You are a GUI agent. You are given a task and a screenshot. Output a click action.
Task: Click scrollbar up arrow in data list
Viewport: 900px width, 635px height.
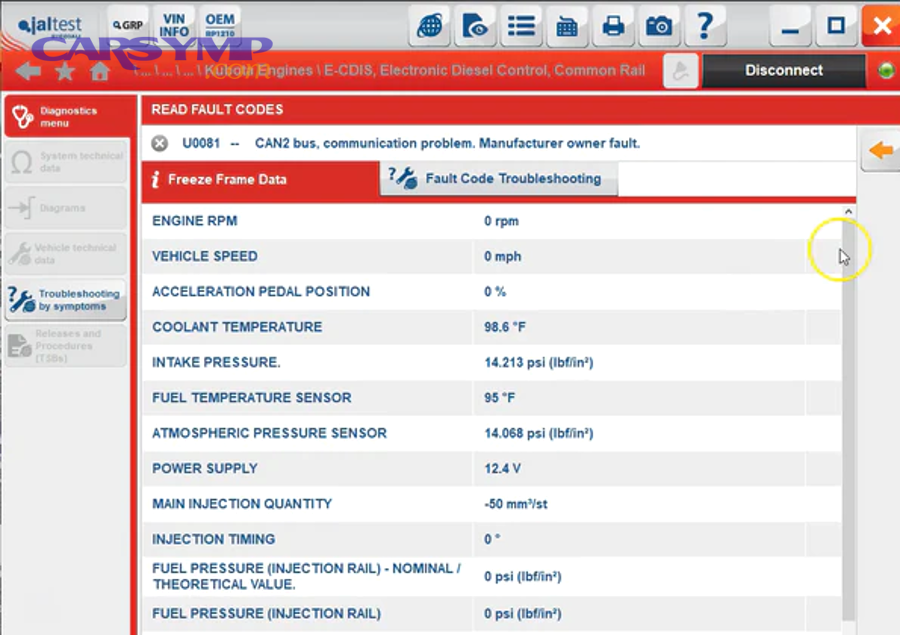(x=848, y=212)
